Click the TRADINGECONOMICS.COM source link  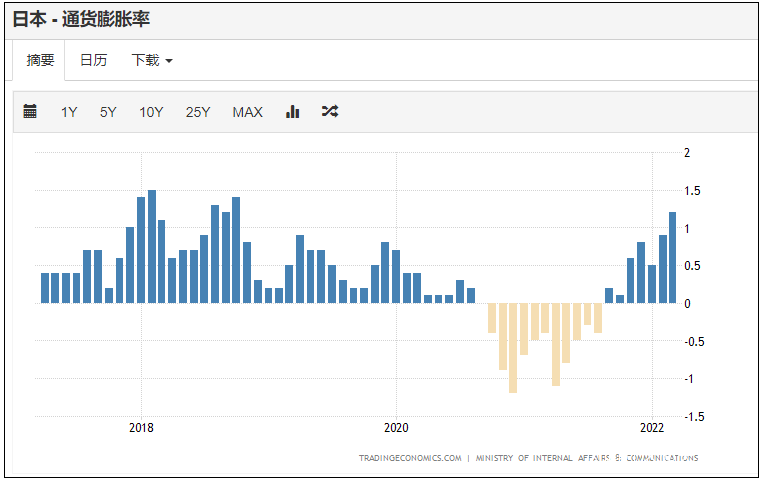410,458
